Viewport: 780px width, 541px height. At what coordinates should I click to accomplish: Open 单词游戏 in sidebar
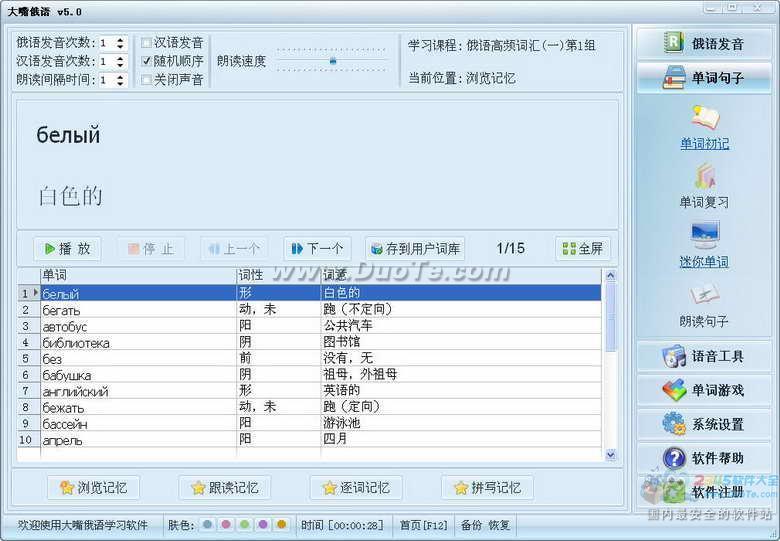tap(704, 390)
